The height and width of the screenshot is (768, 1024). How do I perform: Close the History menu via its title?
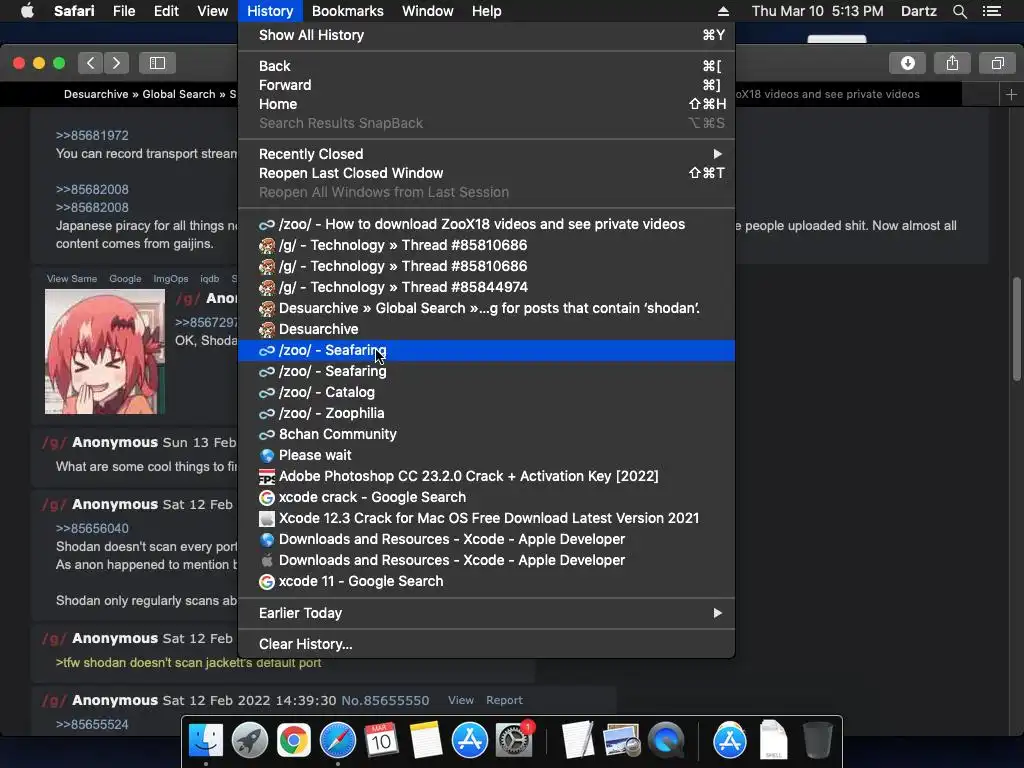coord(270,11)
